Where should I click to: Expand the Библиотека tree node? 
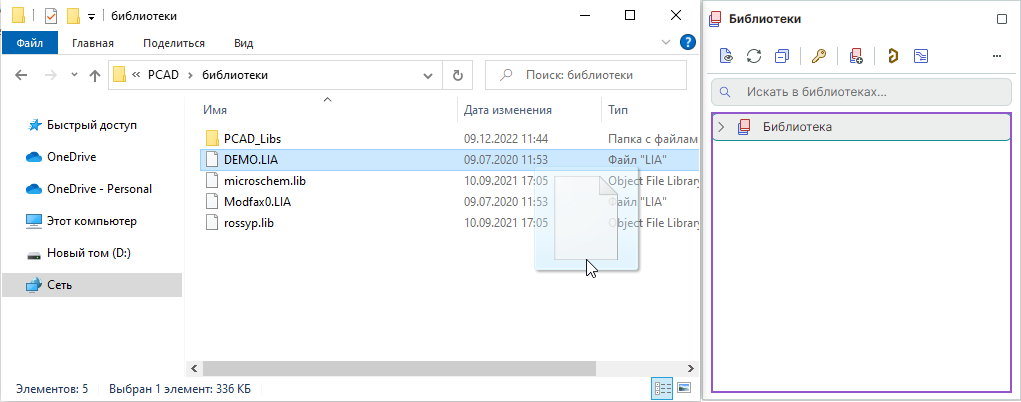pyautogui.click(x=721, y=127)
